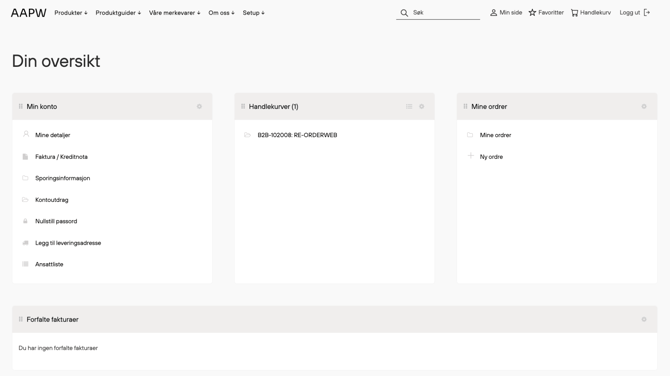Click the search magnifier icon
The width and height of the screenshot is (670, 376).
pyautogui.click(x=404, y=13)
